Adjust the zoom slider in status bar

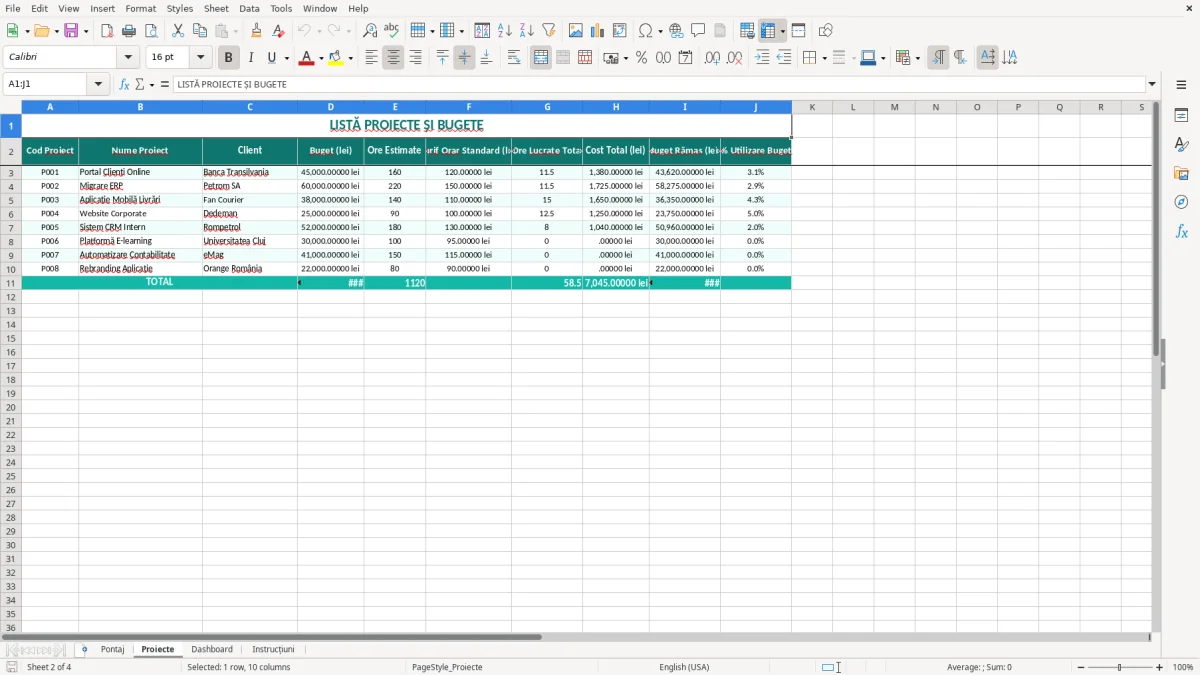click(1120, 667)
